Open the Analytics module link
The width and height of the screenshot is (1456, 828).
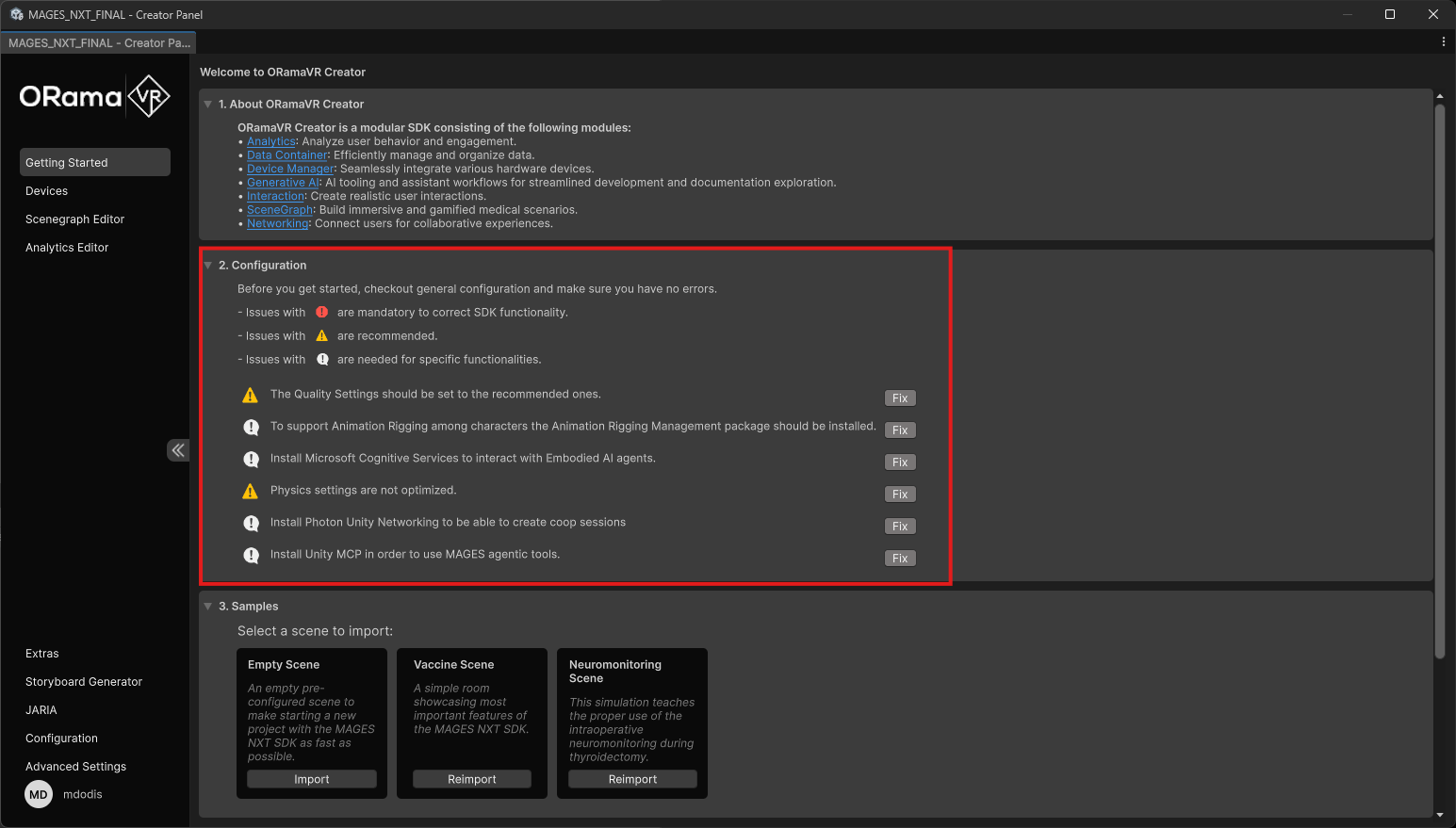pyautogui.click(x=271, y=141)
